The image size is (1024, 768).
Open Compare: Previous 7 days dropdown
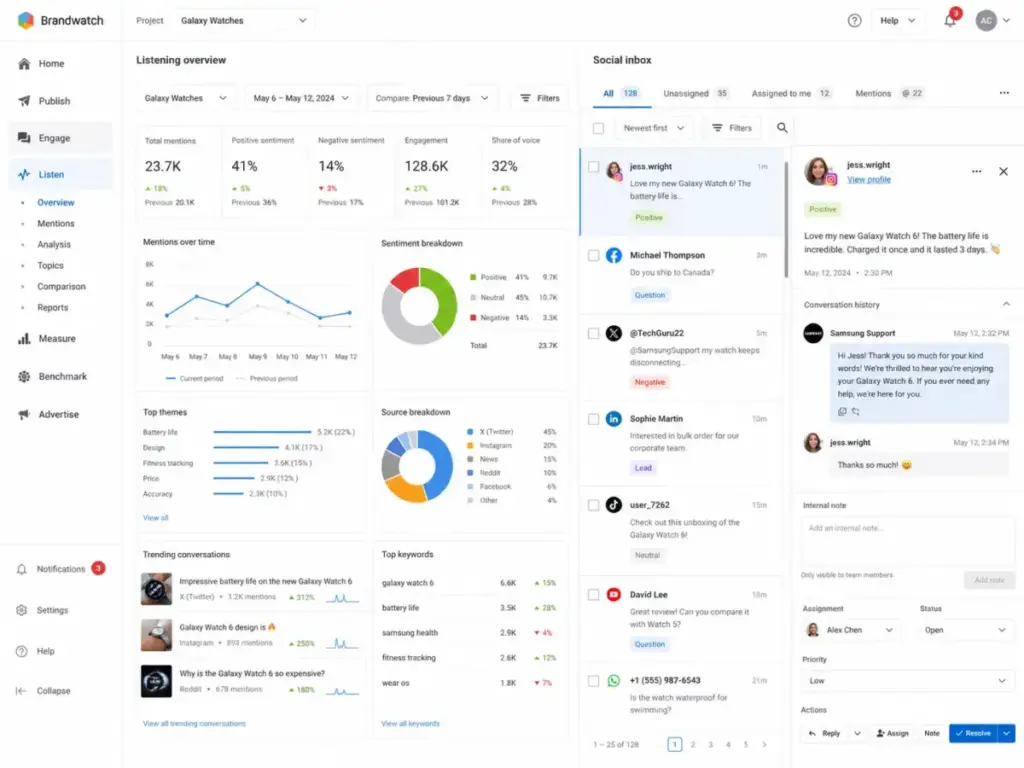(x=432, y=98)
